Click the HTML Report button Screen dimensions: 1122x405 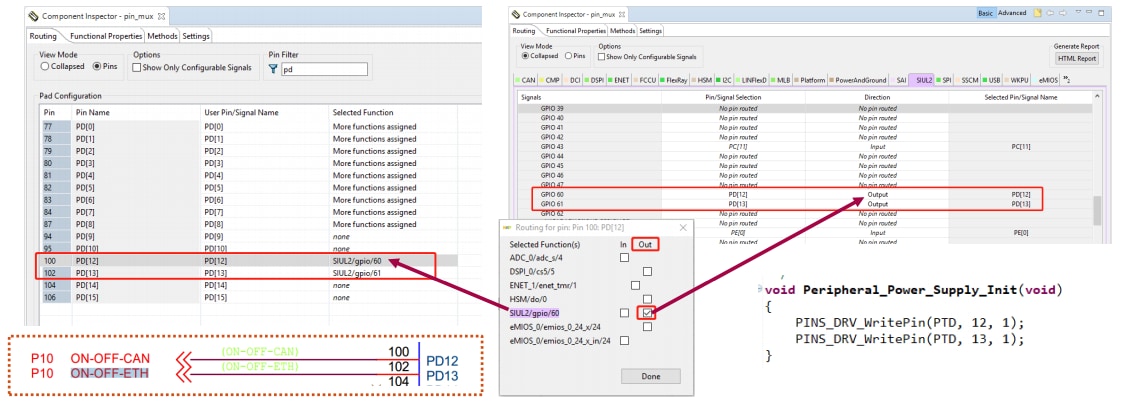point(1076,59)
